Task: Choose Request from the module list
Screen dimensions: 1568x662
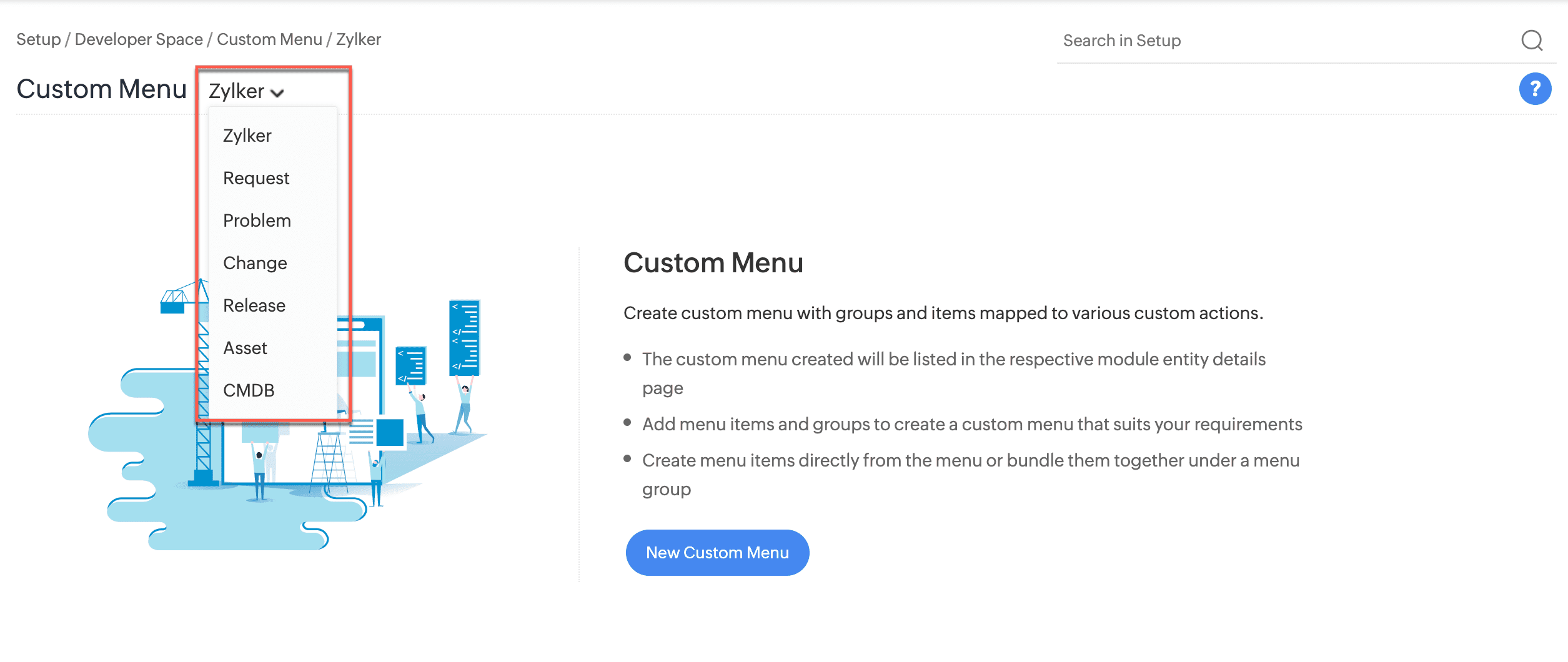Action: pyautogui.click(x=256, y=178)
